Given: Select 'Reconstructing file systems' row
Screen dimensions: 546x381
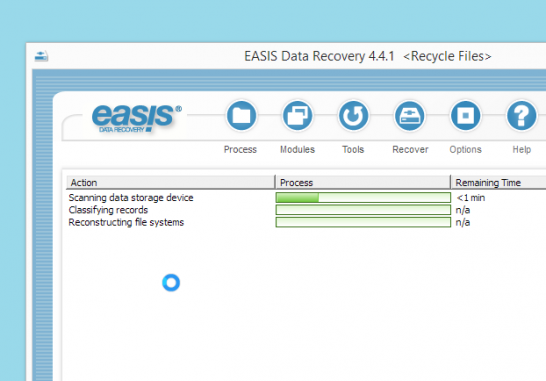Looking at the screenshot, I should coord(126,222).
